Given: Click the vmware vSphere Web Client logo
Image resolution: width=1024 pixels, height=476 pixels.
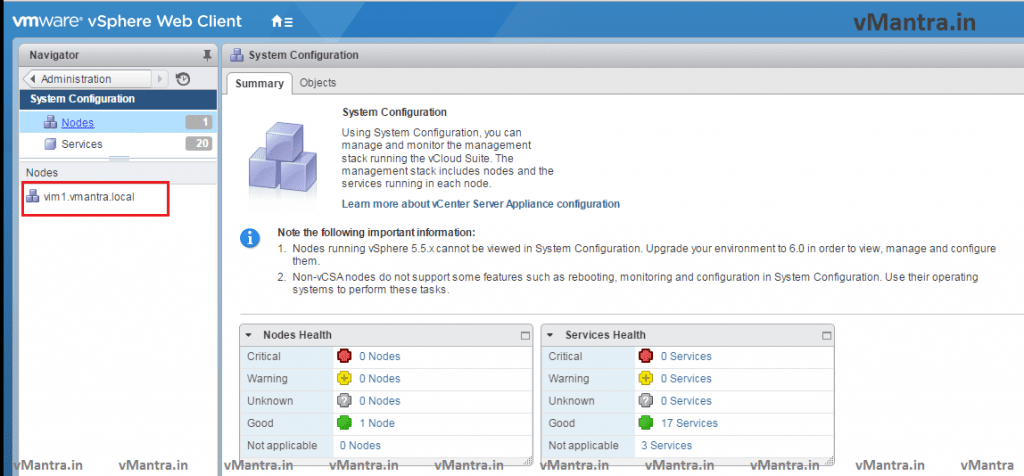Looking at the screenshot, I should 127,21.
